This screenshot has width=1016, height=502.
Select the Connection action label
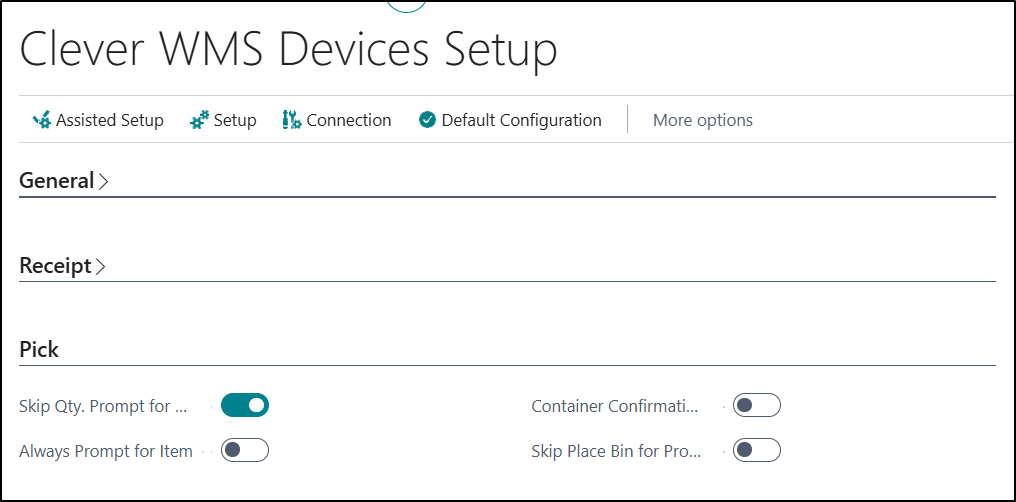pyautogui.click(x=348, y=120)
